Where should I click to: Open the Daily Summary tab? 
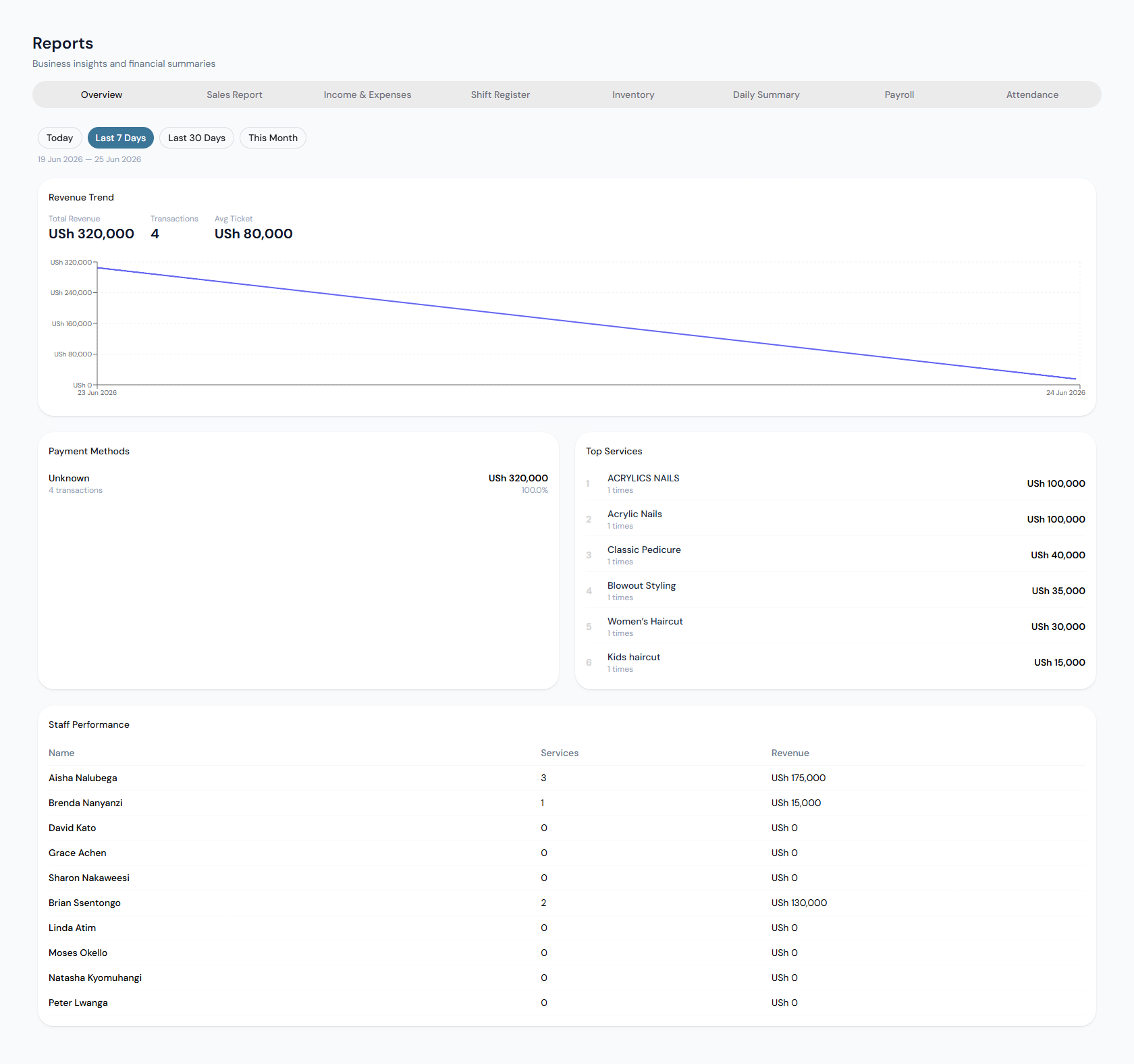pyautogui.click(x=766, y=95)
